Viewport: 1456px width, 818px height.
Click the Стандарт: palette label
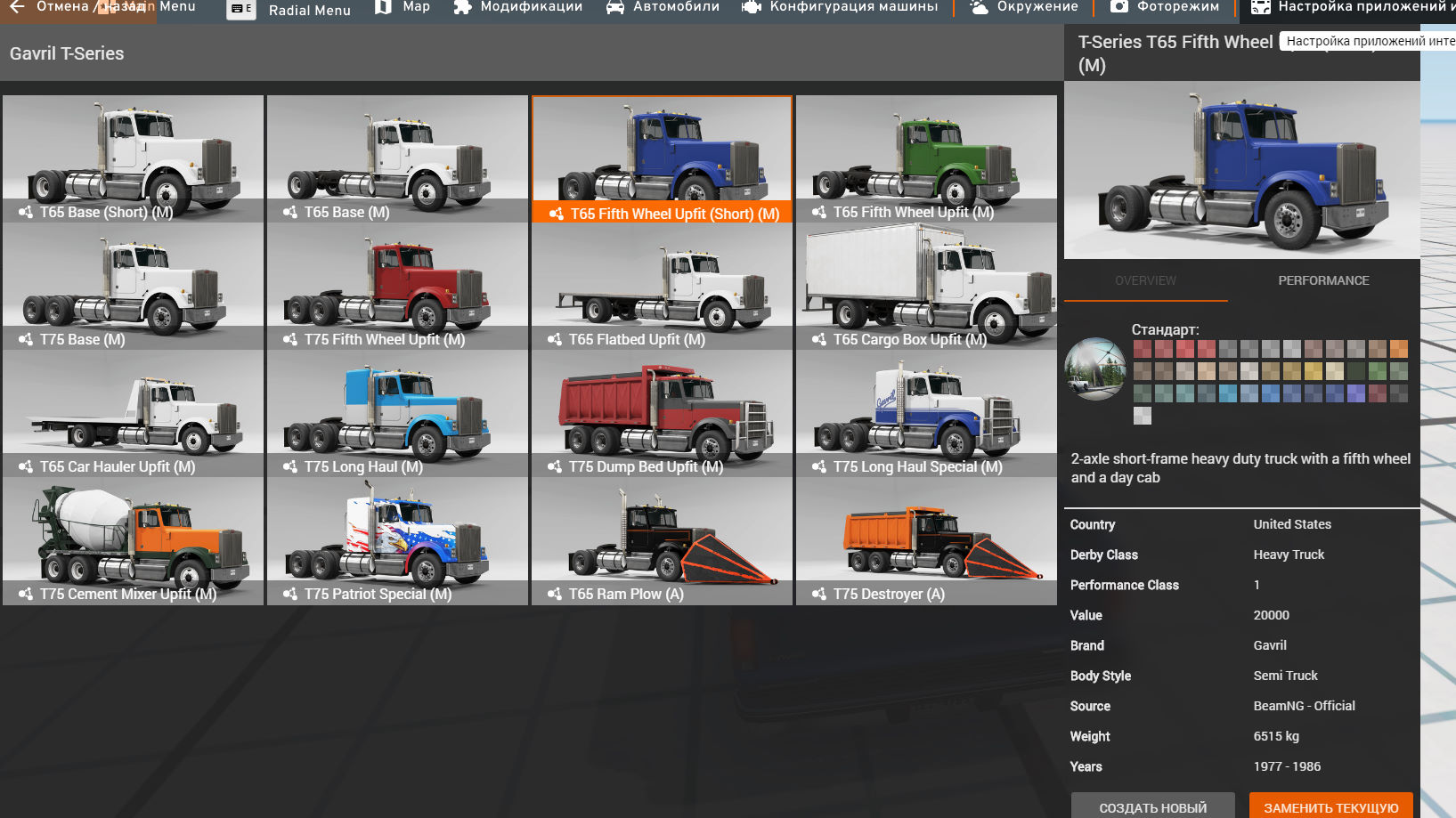[x=1165, y=329]
